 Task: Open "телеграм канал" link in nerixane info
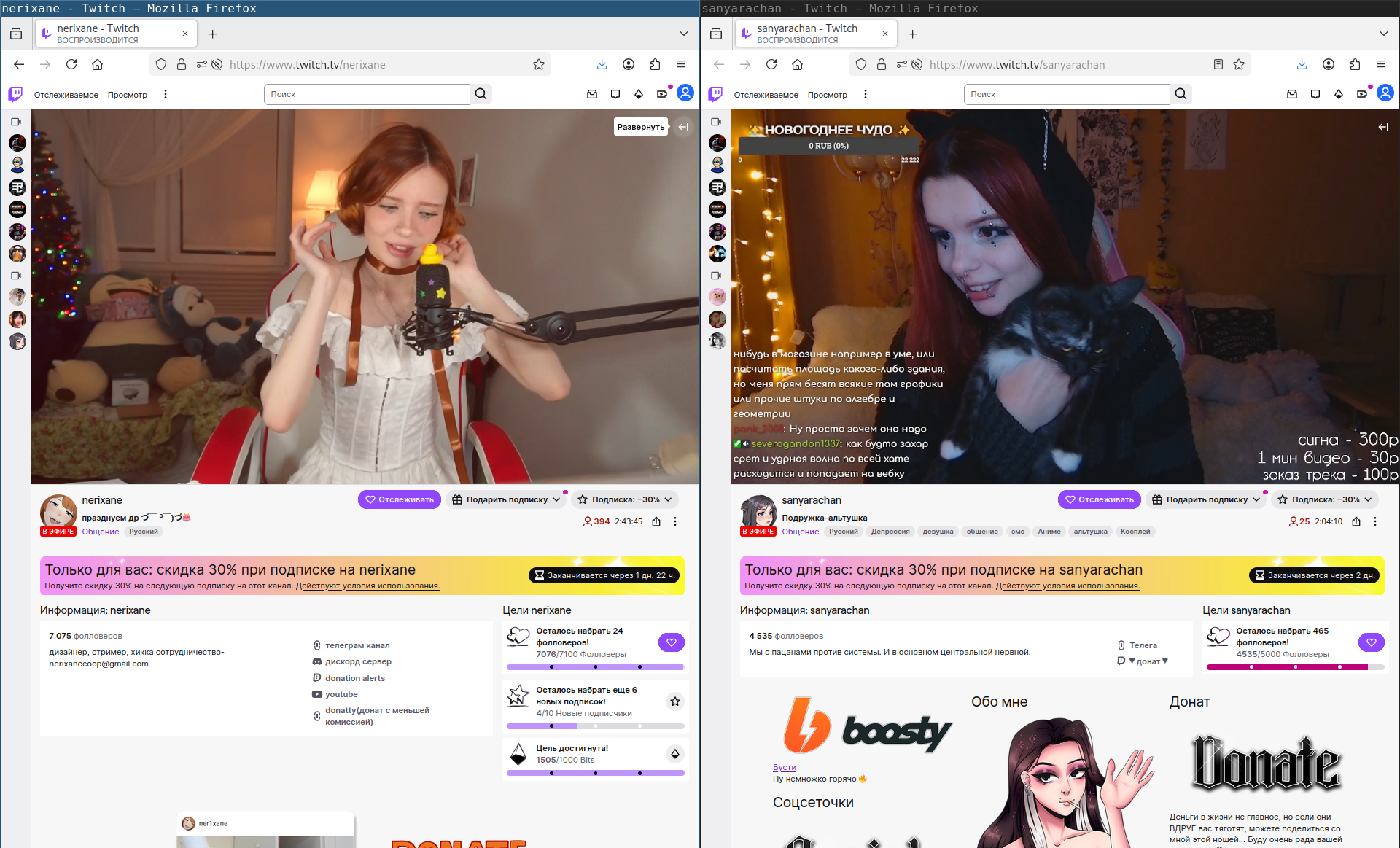[x=357, y=645]
